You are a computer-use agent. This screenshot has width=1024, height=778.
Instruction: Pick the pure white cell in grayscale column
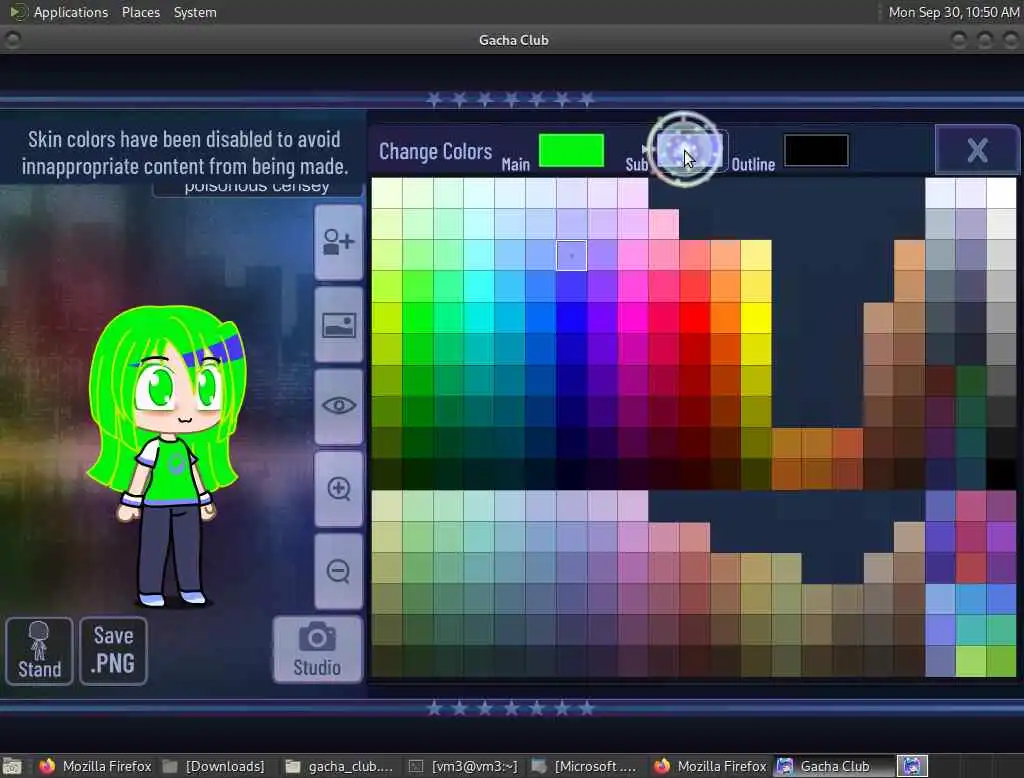[x=1001, y=193]
